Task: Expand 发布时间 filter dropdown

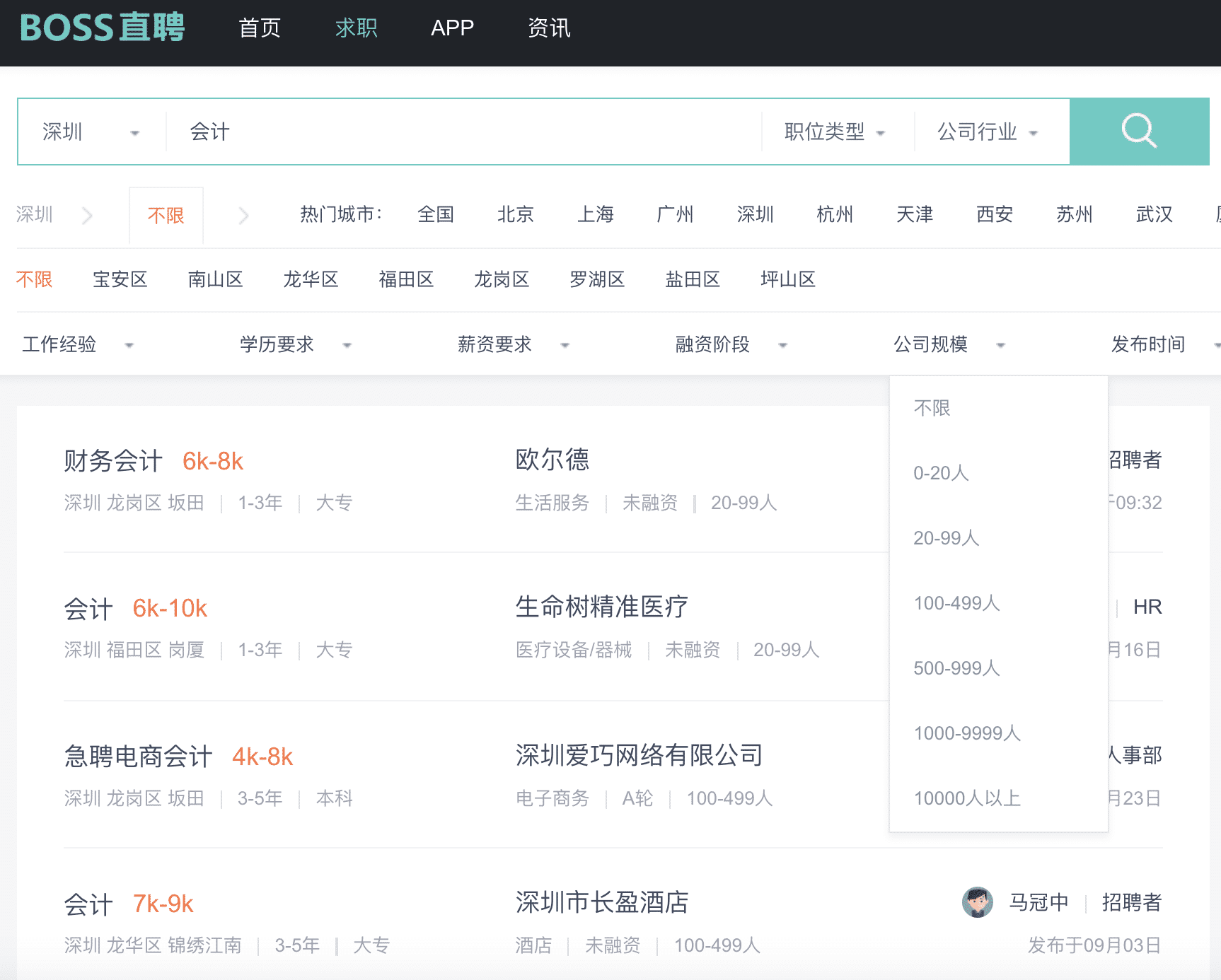Action: [1164, 344]
